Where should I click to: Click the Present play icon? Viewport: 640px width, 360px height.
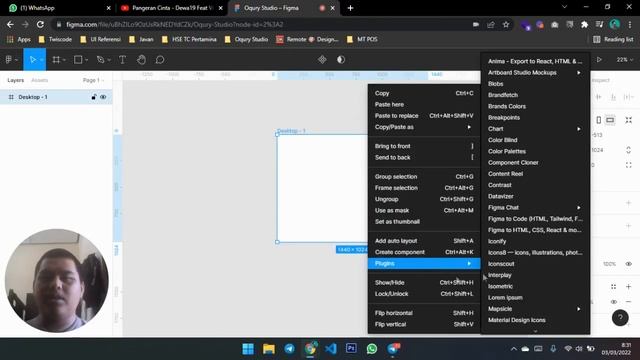click(599, 60)
